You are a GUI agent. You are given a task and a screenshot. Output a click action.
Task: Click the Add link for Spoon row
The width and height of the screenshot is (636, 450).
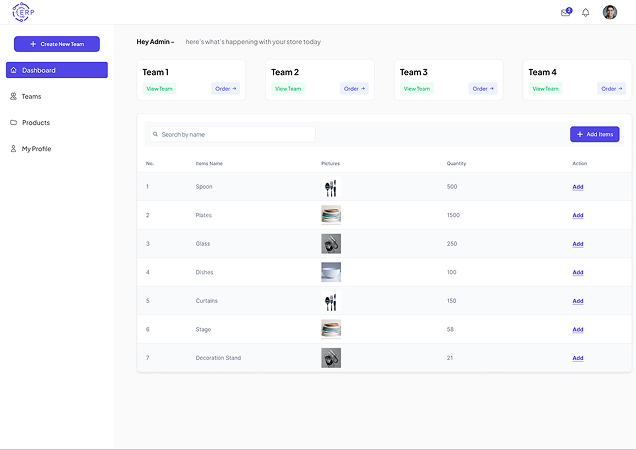coord(578,187)
